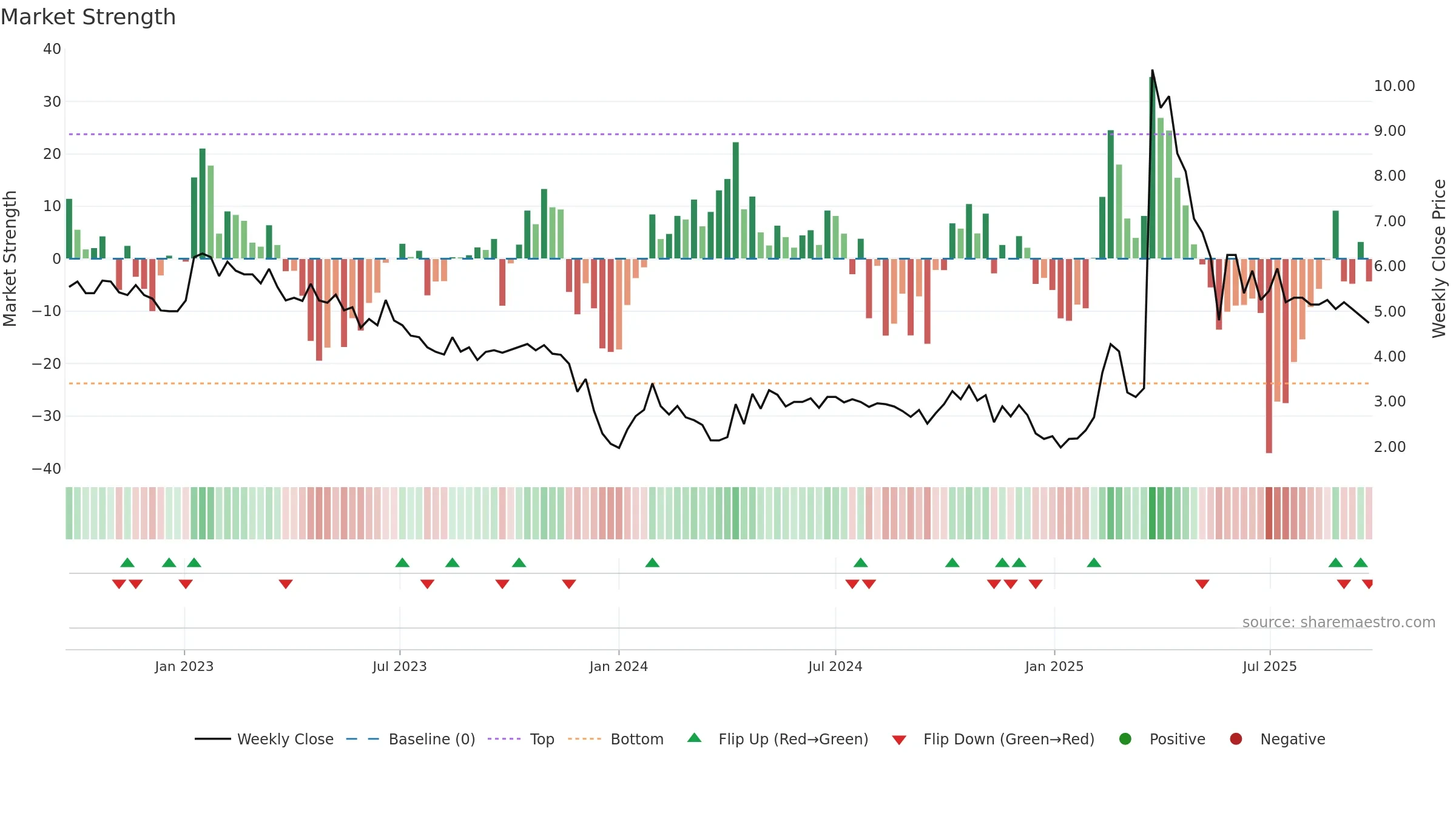Click the tallest green bar near 35

[x=1151, y=168]
